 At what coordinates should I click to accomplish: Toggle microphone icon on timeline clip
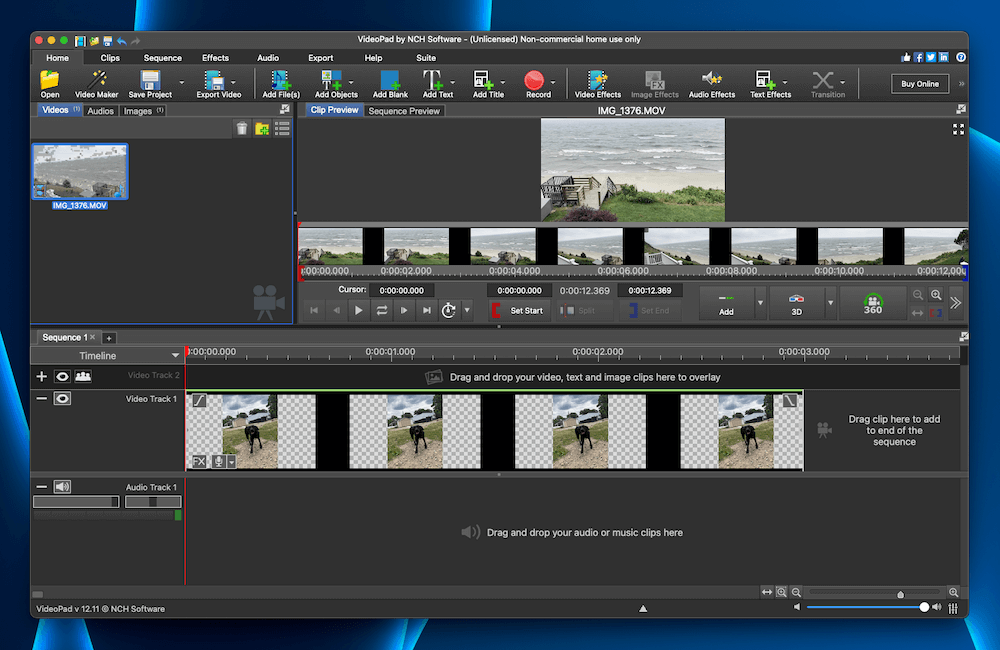tap(218, 461)
